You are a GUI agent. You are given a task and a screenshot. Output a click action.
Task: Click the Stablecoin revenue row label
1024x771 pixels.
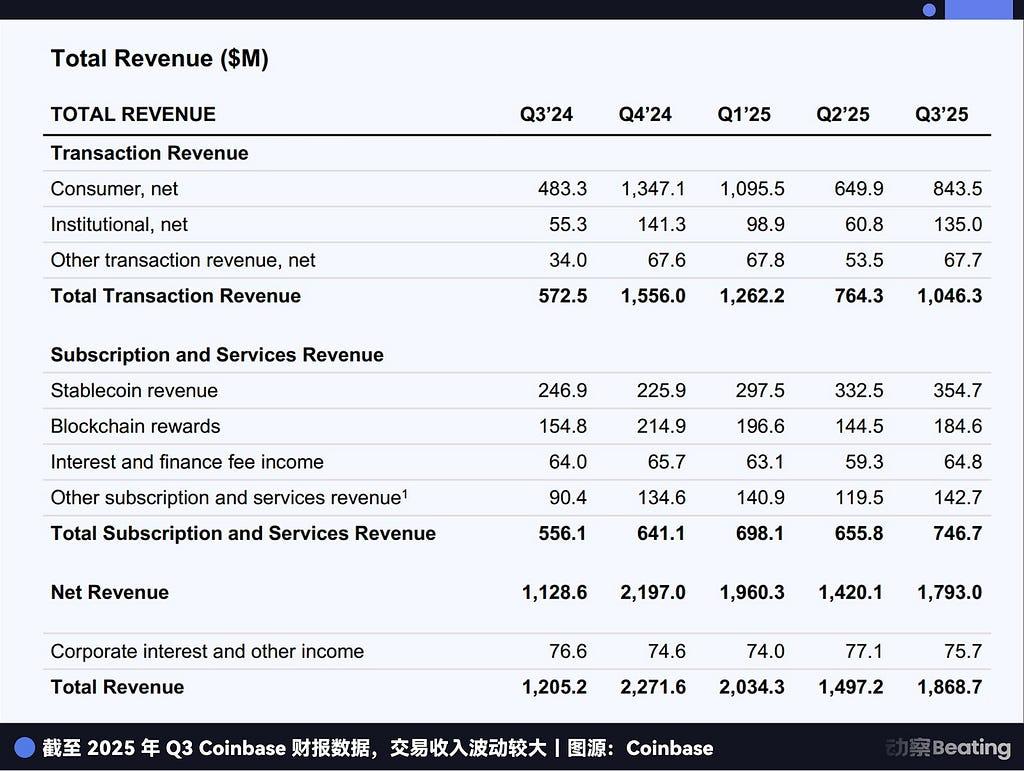coord(134,391)
